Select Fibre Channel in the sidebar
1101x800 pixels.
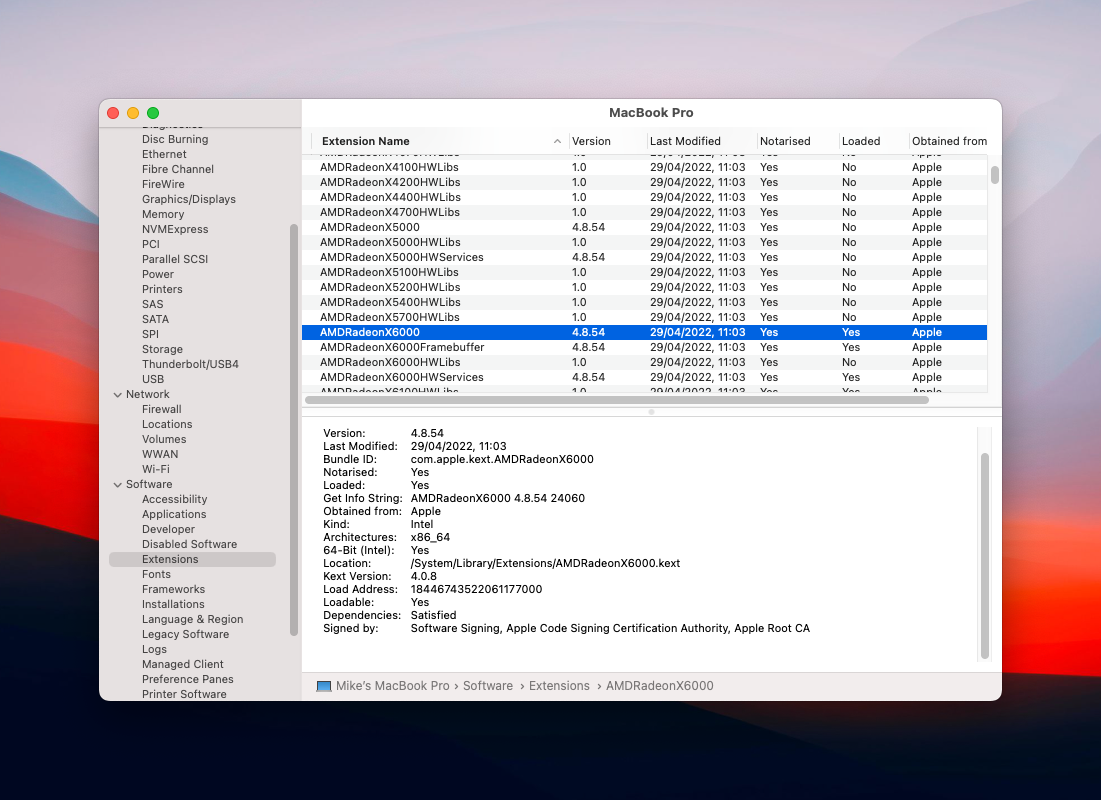(178, 169)
